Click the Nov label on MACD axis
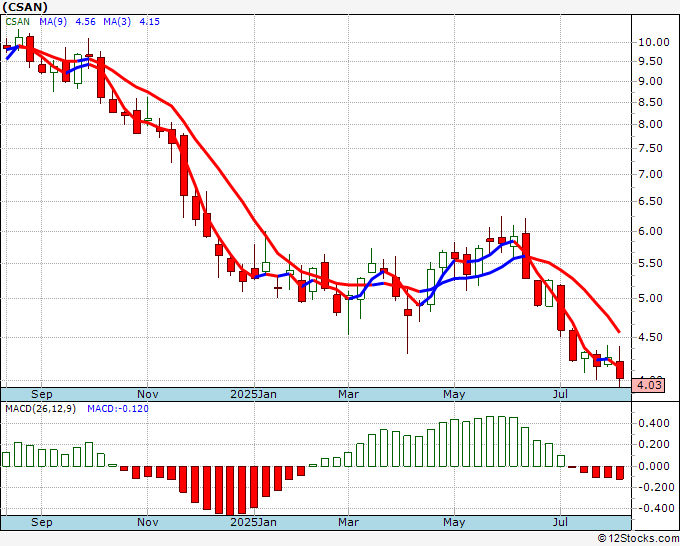Screen dimensions: 680x546 point(147,522)
